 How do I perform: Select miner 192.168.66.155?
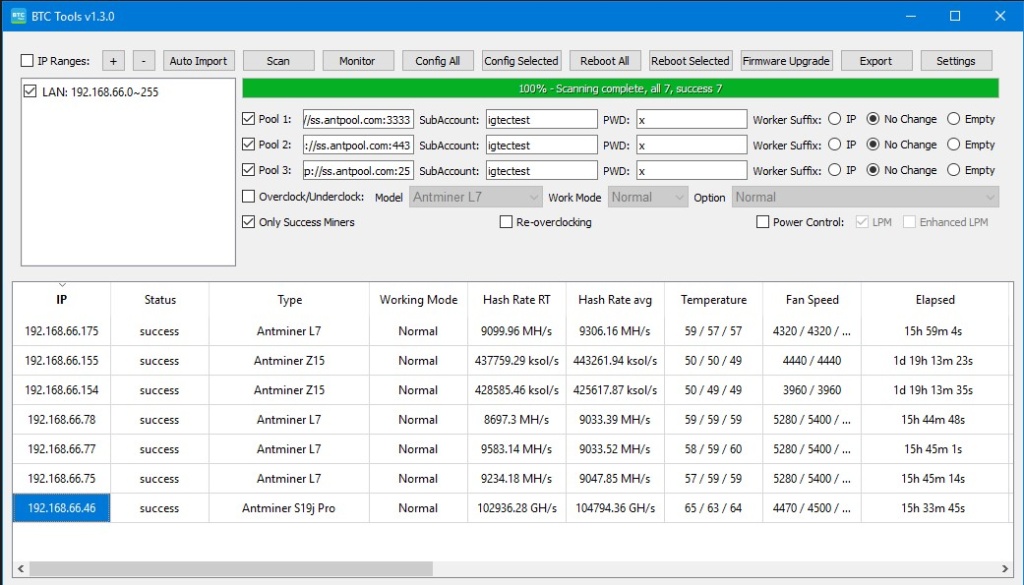pos(61,360)
